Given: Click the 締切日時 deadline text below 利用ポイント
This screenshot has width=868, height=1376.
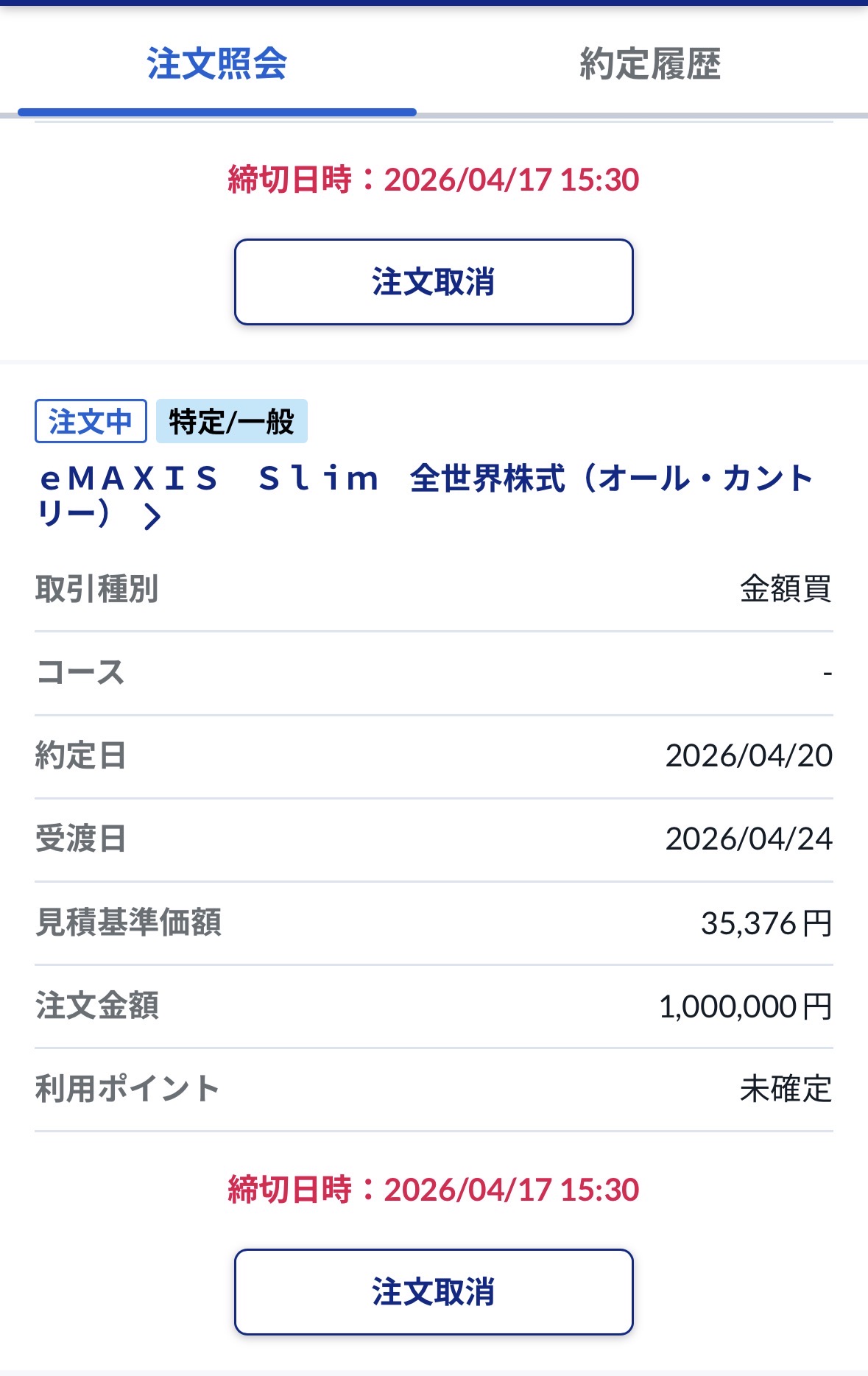Looking at the screenshot, I should click(x=433, y=1189).
